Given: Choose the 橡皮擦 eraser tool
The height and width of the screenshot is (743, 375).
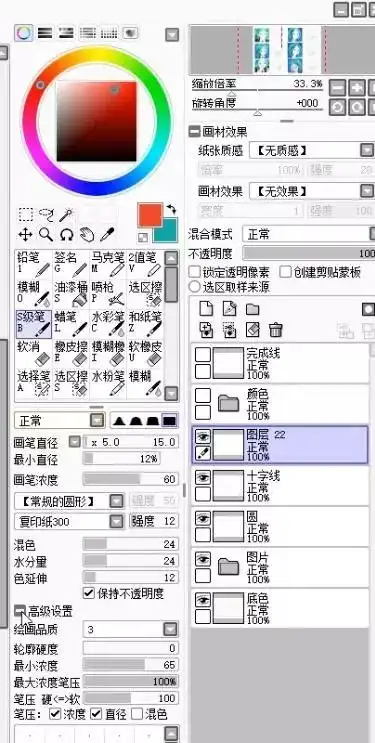Looking at the screenshot, I should pyautogui.click(x=71, y=353).
